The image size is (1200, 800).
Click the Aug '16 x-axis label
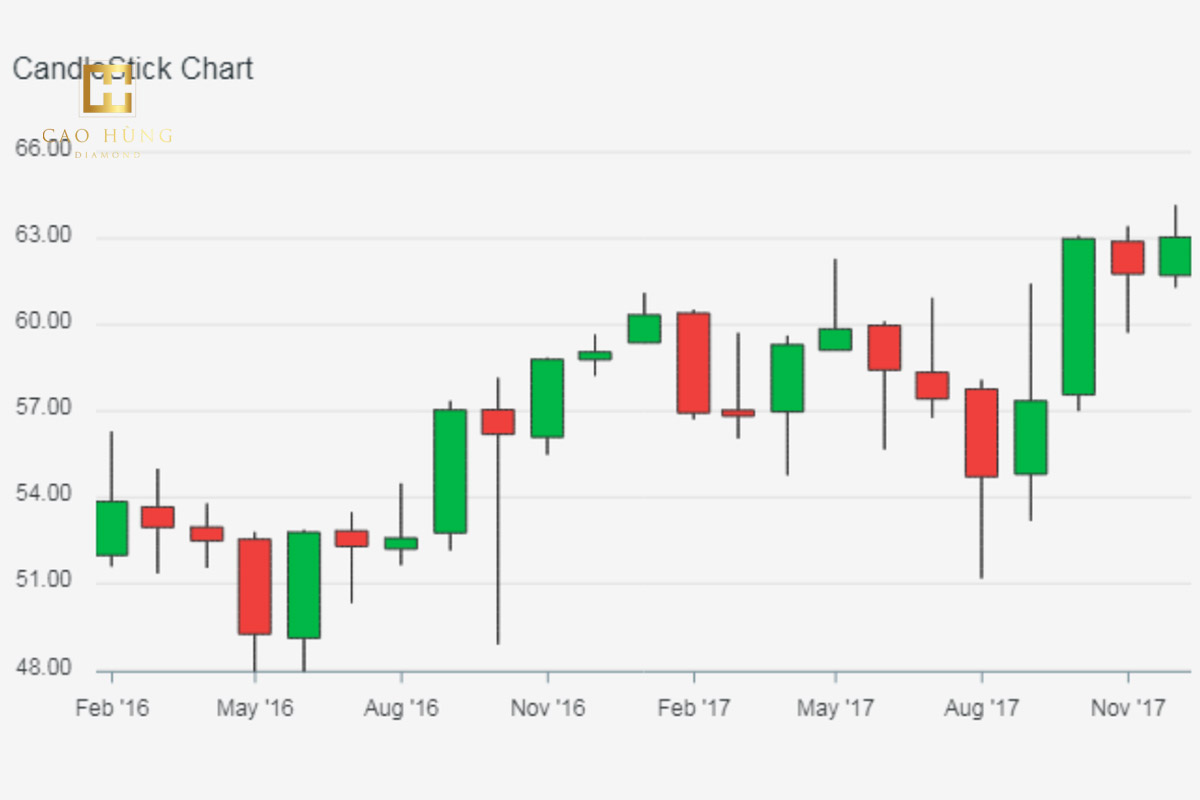pos(401,708)
